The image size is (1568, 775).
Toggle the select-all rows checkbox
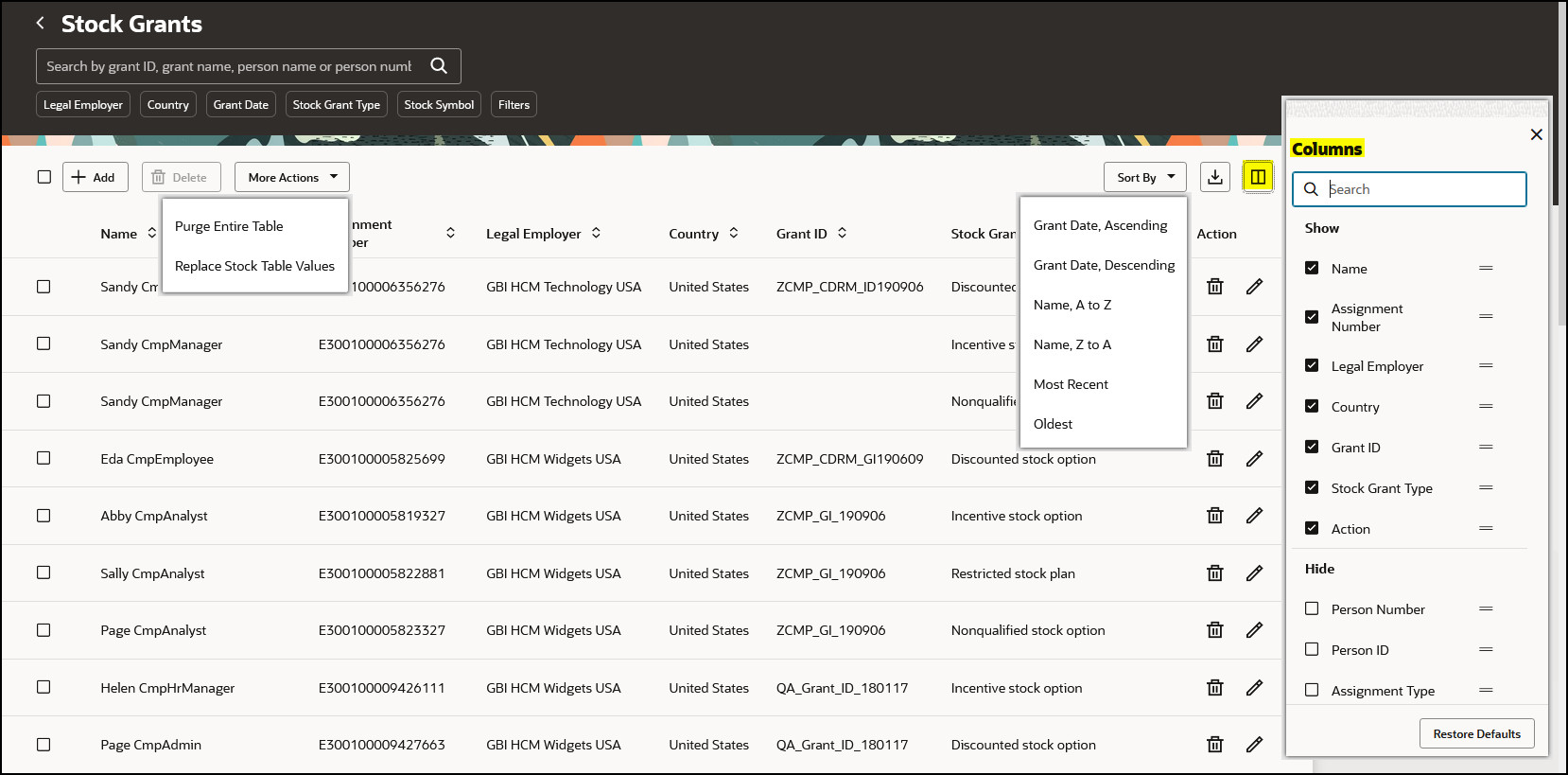point(44,177)
